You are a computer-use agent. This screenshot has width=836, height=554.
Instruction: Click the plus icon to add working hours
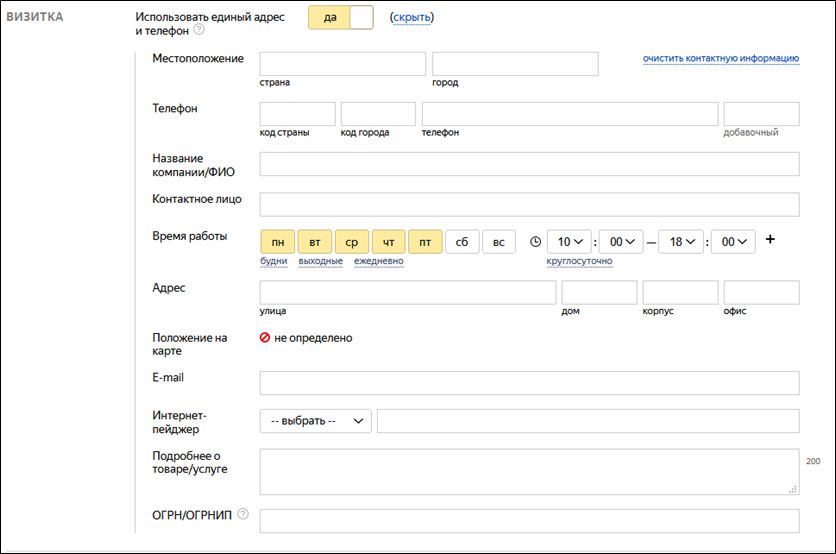click(x=769, y=240)
